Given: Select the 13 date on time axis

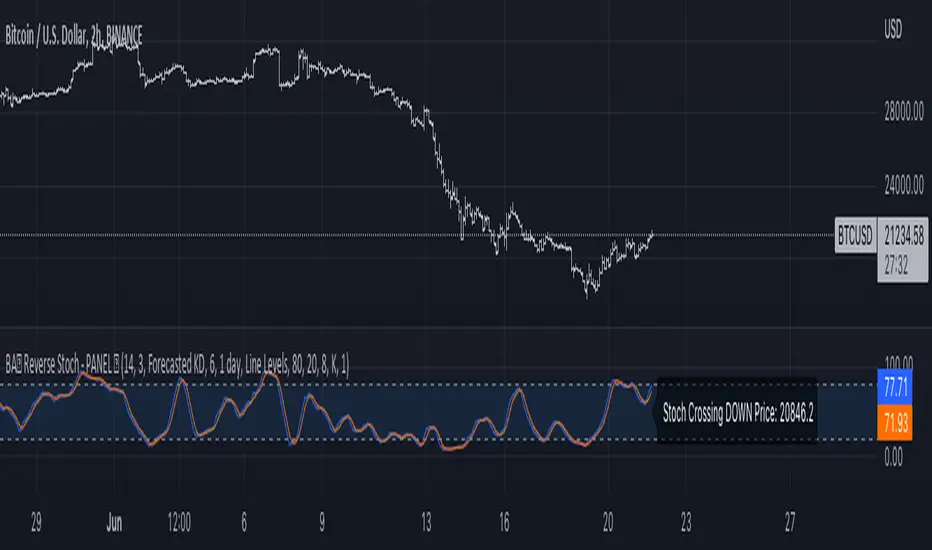Looking at the screenshot, I should (426, 523).
